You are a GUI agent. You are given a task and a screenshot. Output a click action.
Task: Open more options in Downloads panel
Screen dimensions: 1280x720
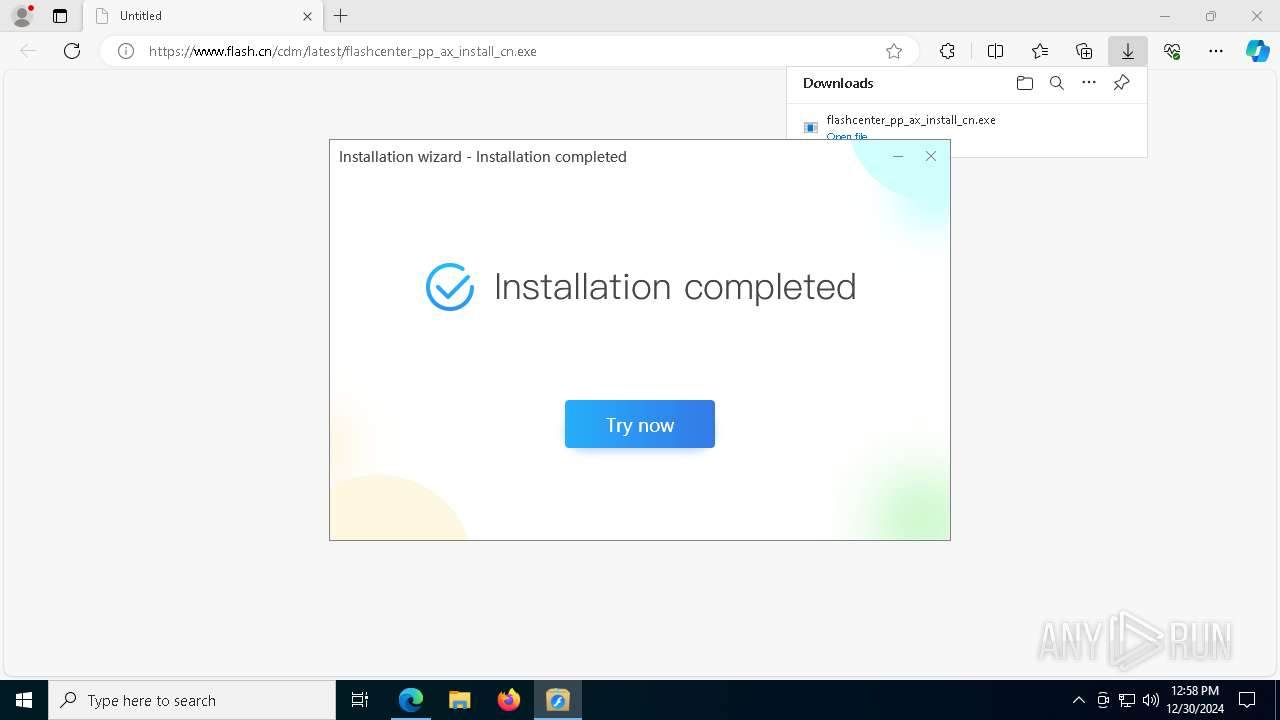(x=1089, y=83)
